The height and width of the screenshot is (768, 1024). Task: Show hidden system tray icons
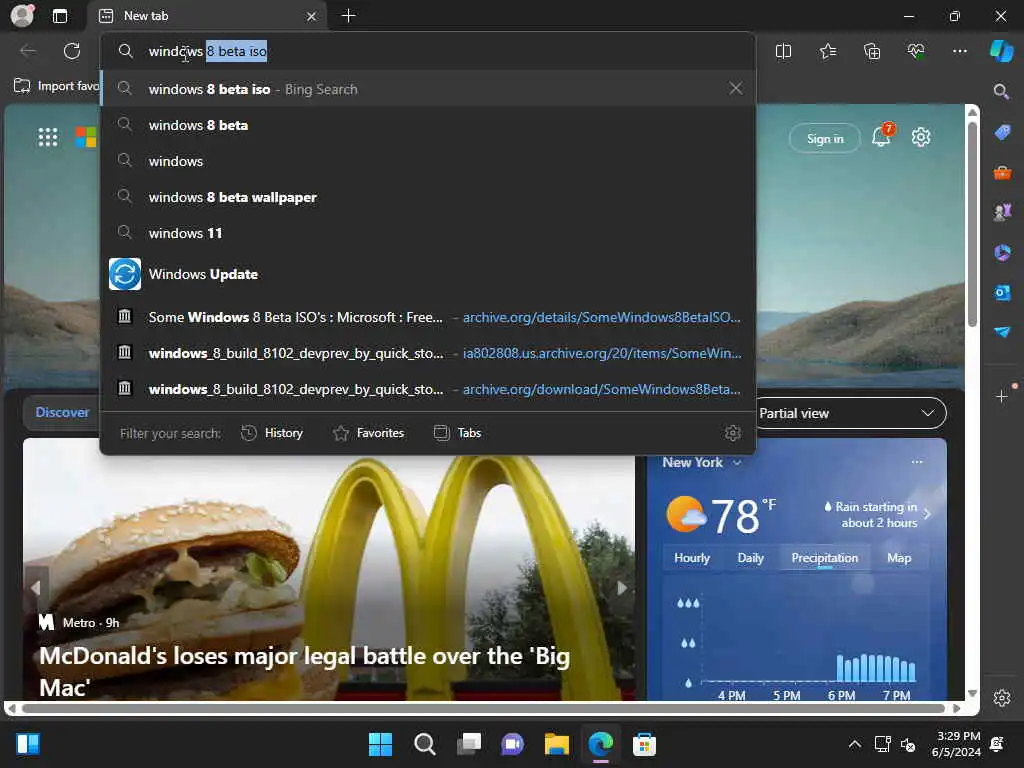pos(854,744)
